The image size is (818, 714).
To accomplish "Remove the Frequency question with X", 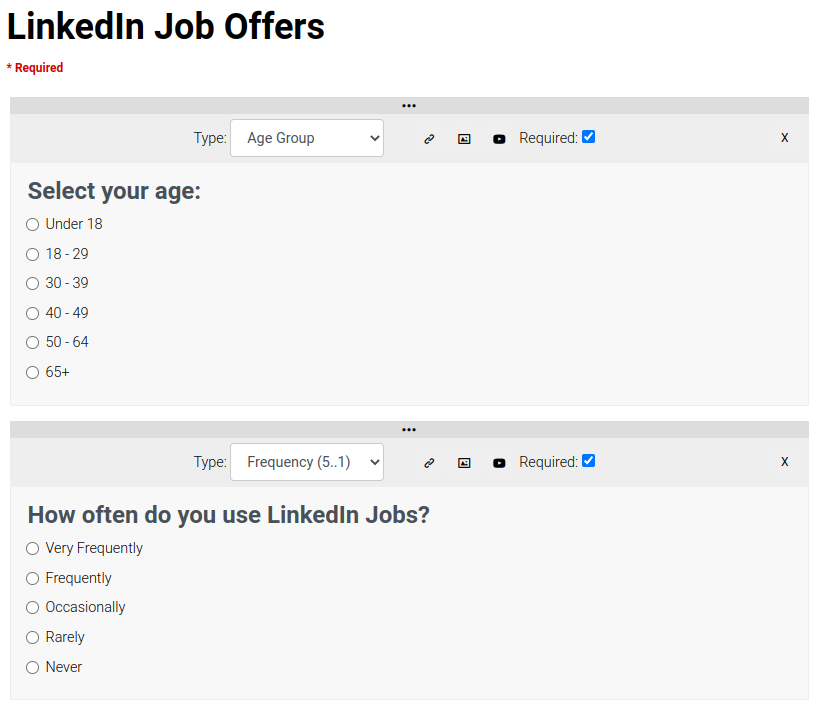I will 785,461.
